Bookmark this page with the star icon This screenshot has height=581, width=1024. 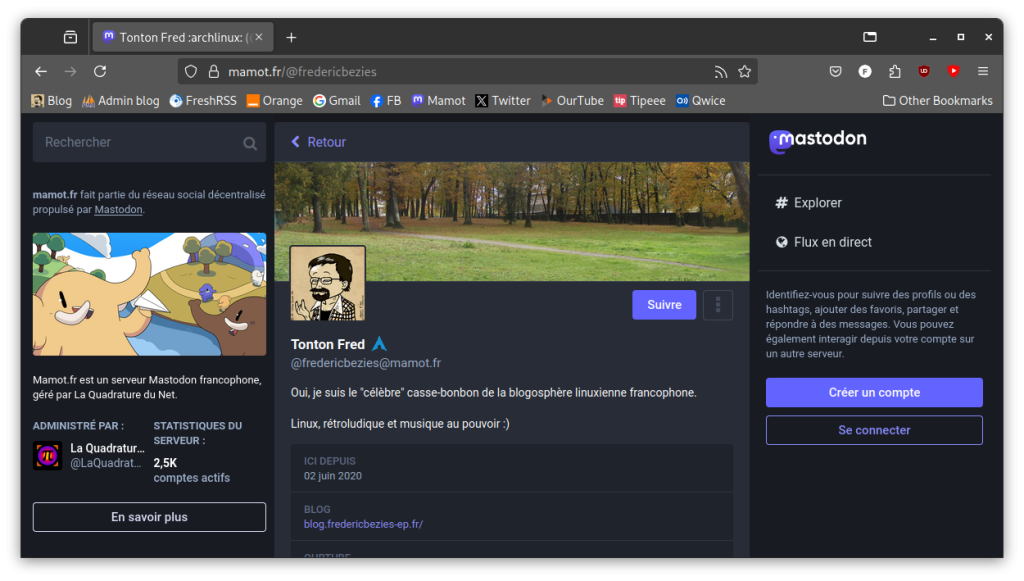744,72
